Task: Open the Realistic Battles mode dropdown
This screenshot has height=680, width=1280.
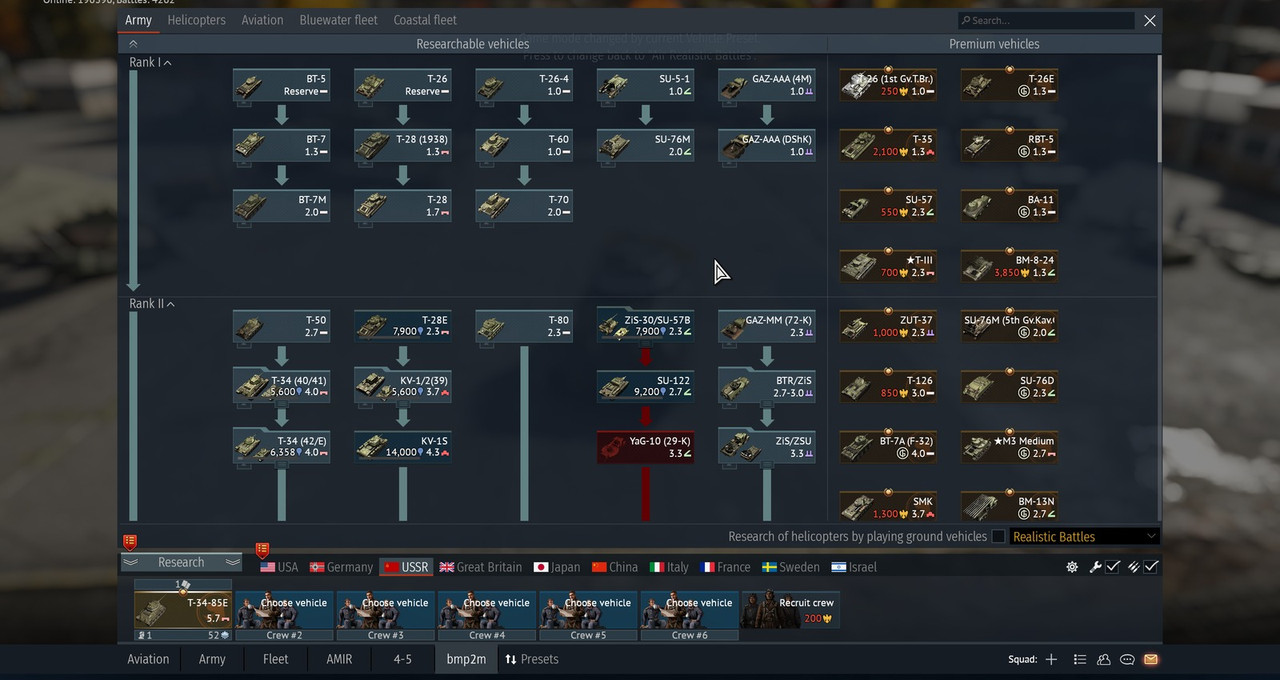Action: click(x=1084, y=537)
